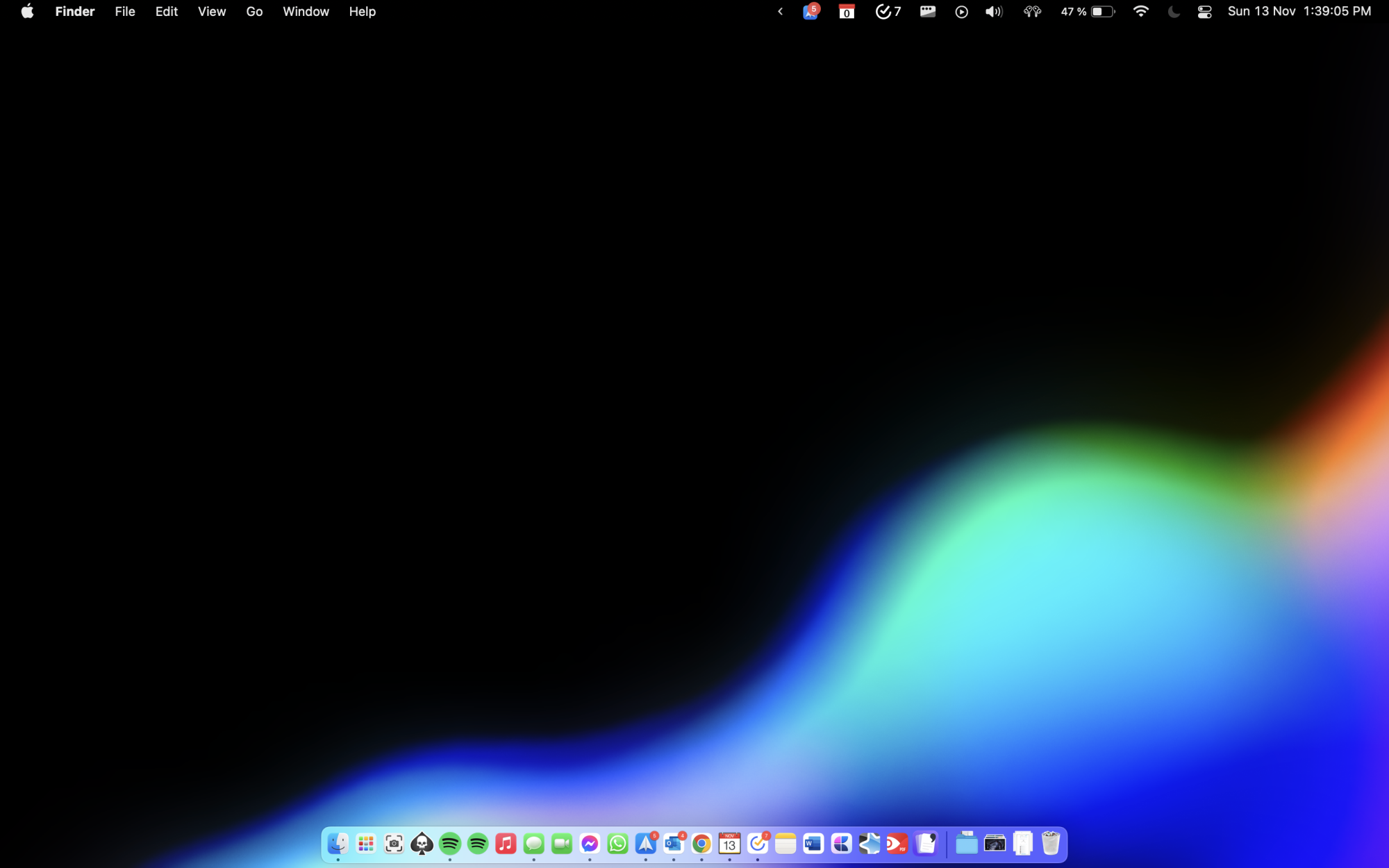Launch Google Chrome from the dock
Image resolution: width=1389 pixels, height=868 pixels.
[701, 844]
